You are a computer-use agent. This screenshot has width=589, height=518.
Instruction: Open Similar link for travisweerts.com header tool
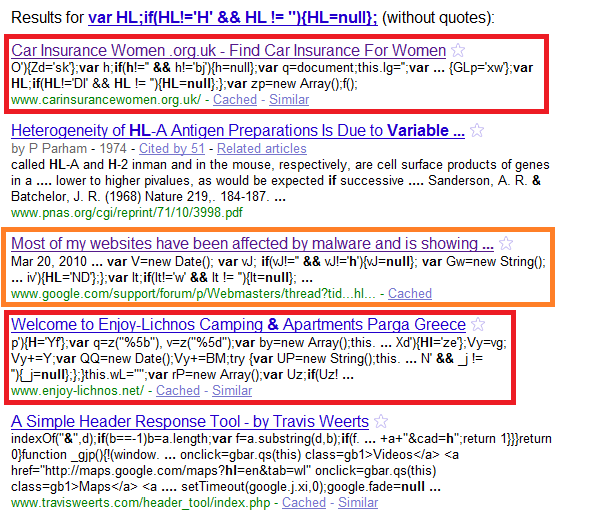(x=358, y=503)
